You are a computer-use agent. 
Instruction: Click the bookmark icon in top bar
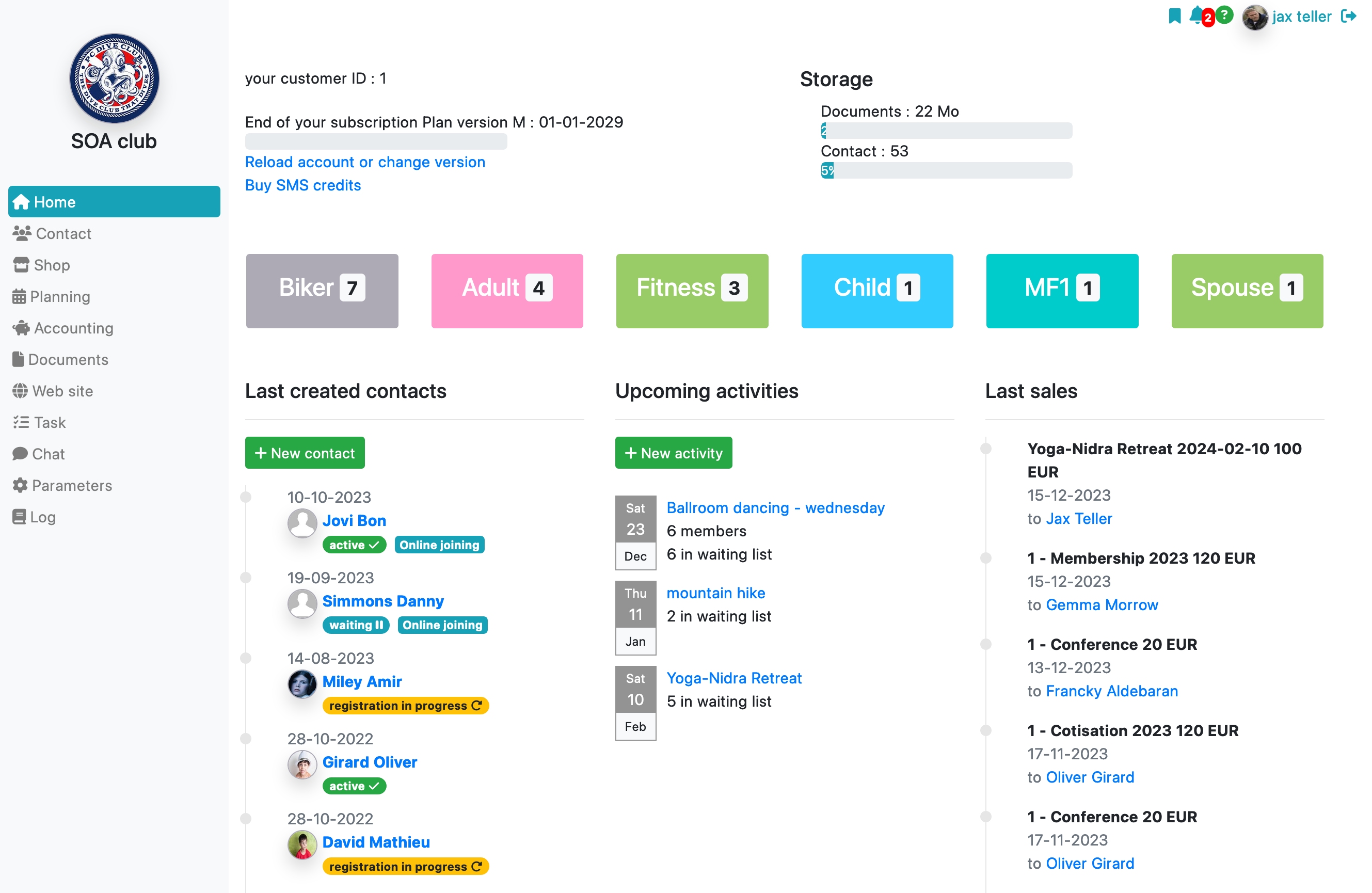1174,16
